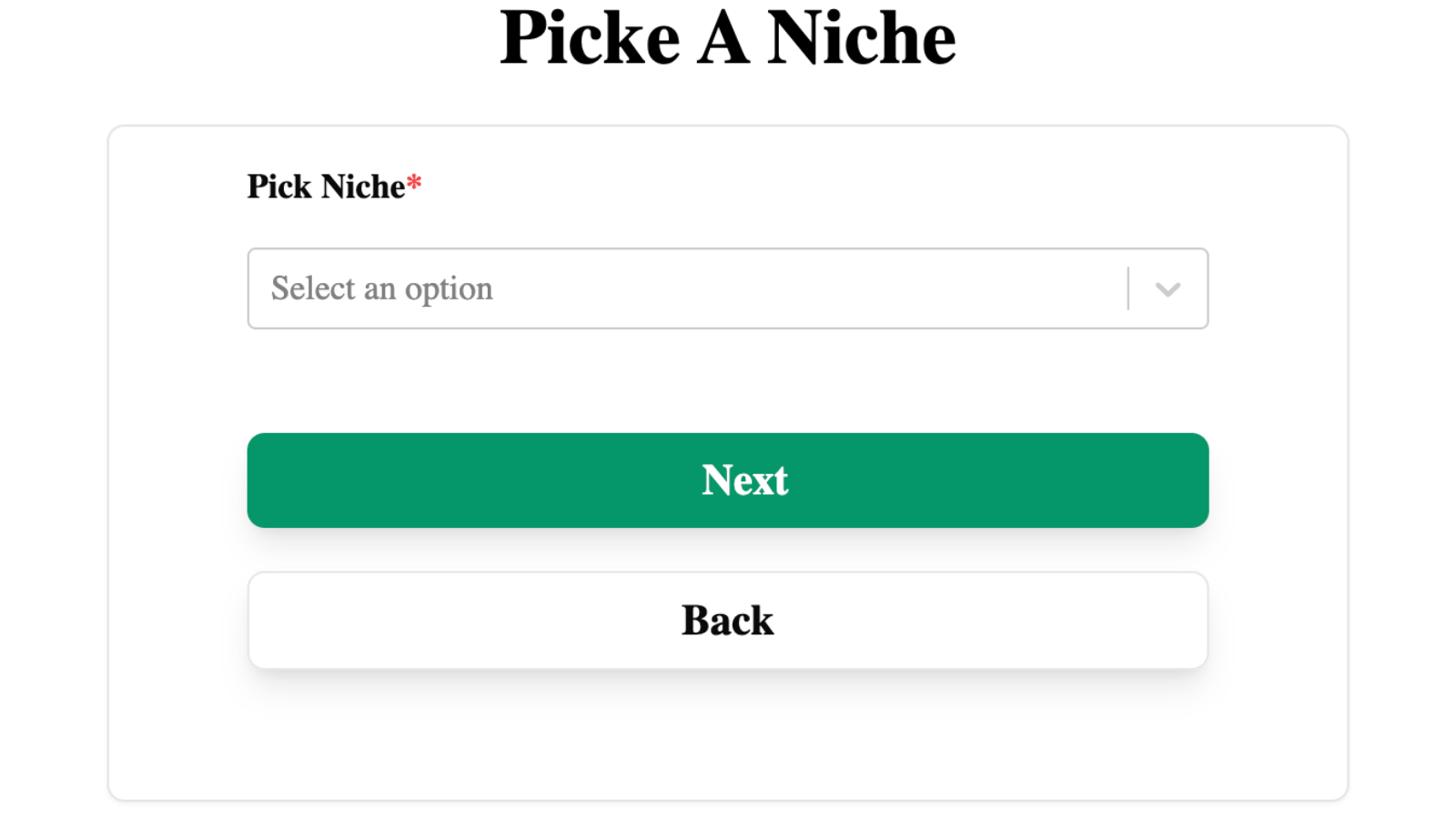Click the "Select an option" placeholder text
1456x819 pixels.
click(382, 288)
